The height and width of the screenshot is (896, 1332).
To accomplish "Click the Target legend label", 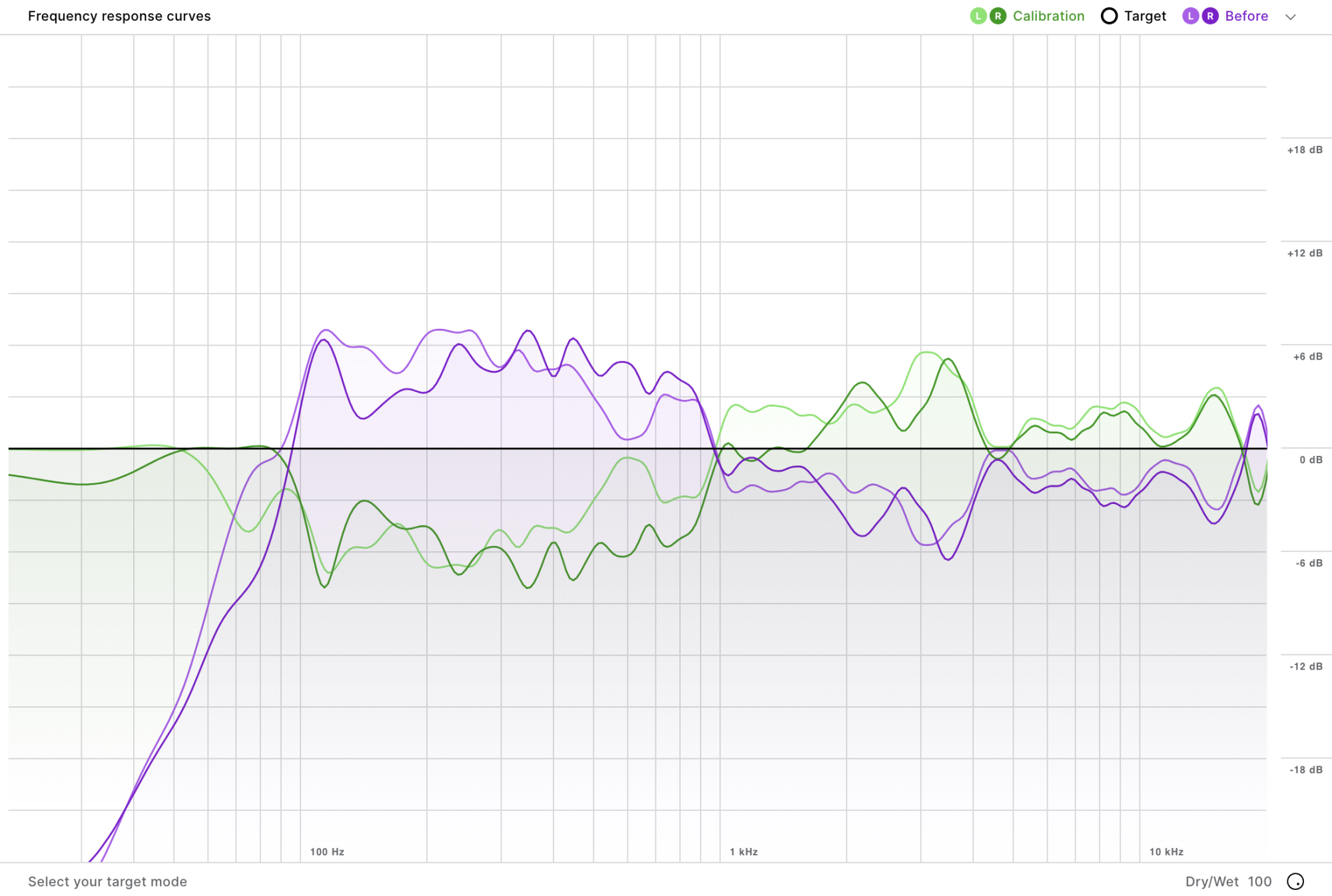I will 1145,16.
